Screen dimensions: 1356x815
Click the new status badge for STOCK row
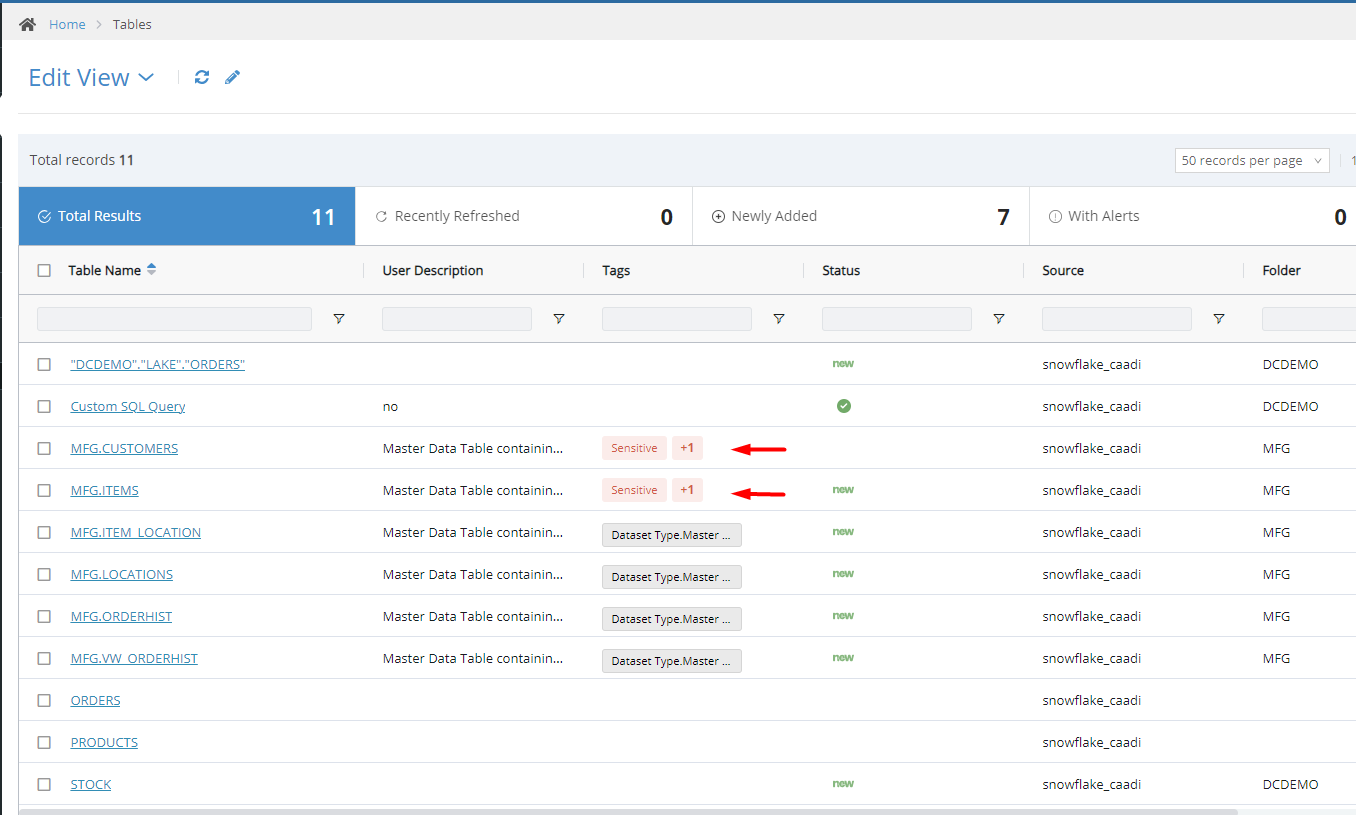(x=843, y=784)
